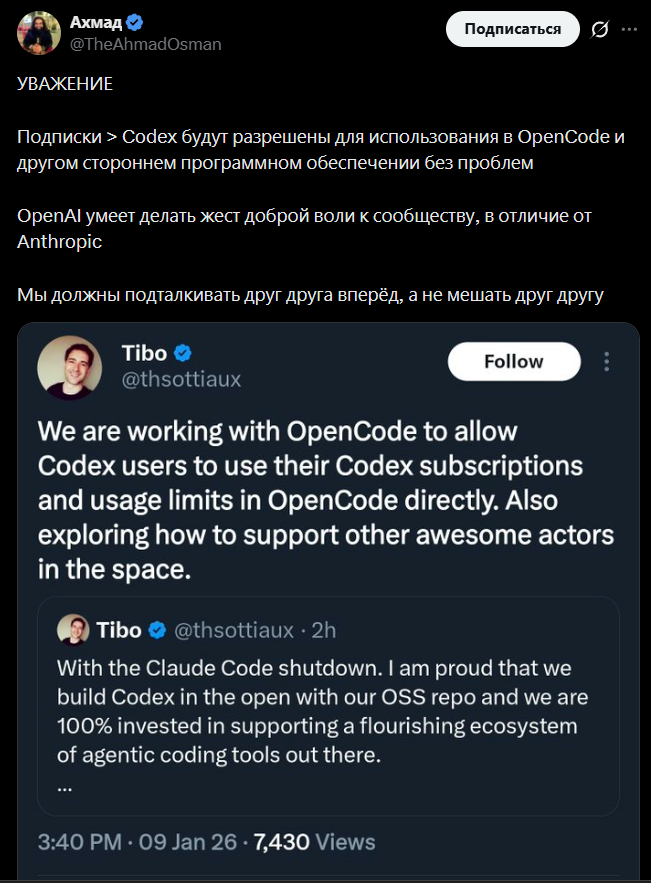Screen dimensions: 651x883
Task: Click the 7,430 Views counter
Action: click(x=315, y=842)
